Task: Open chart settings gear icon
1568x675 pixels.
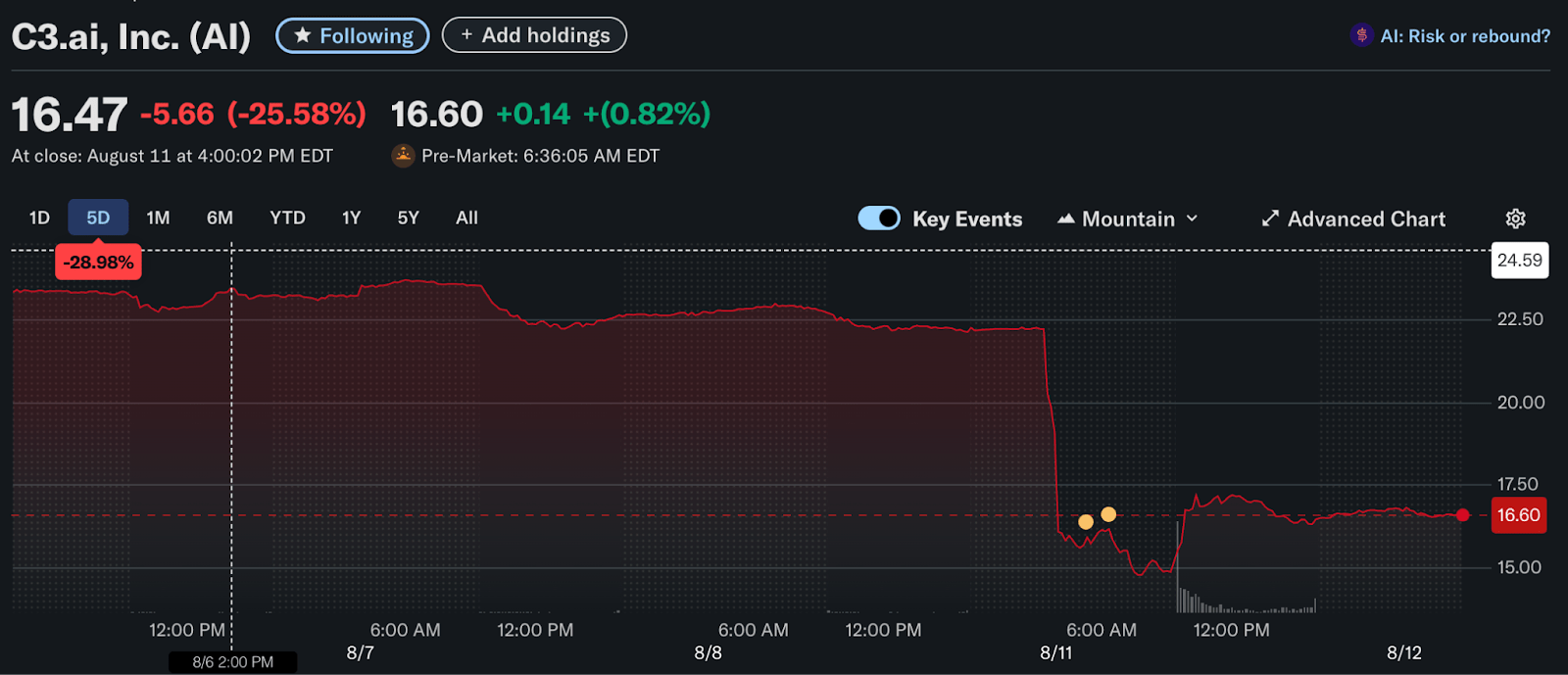Action: coord(1515,218)
